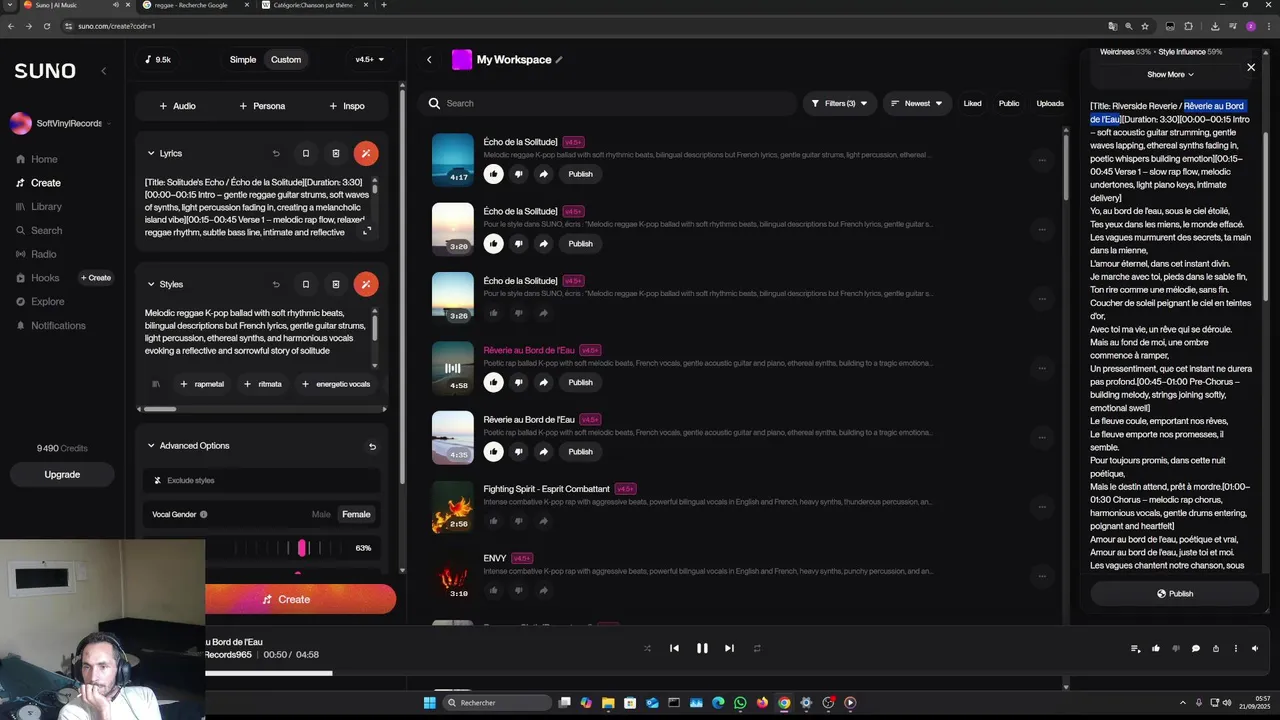The width and height of the screenshot is (1280, 720).
Task: Go to the previous track
Action: coord(674,648)
